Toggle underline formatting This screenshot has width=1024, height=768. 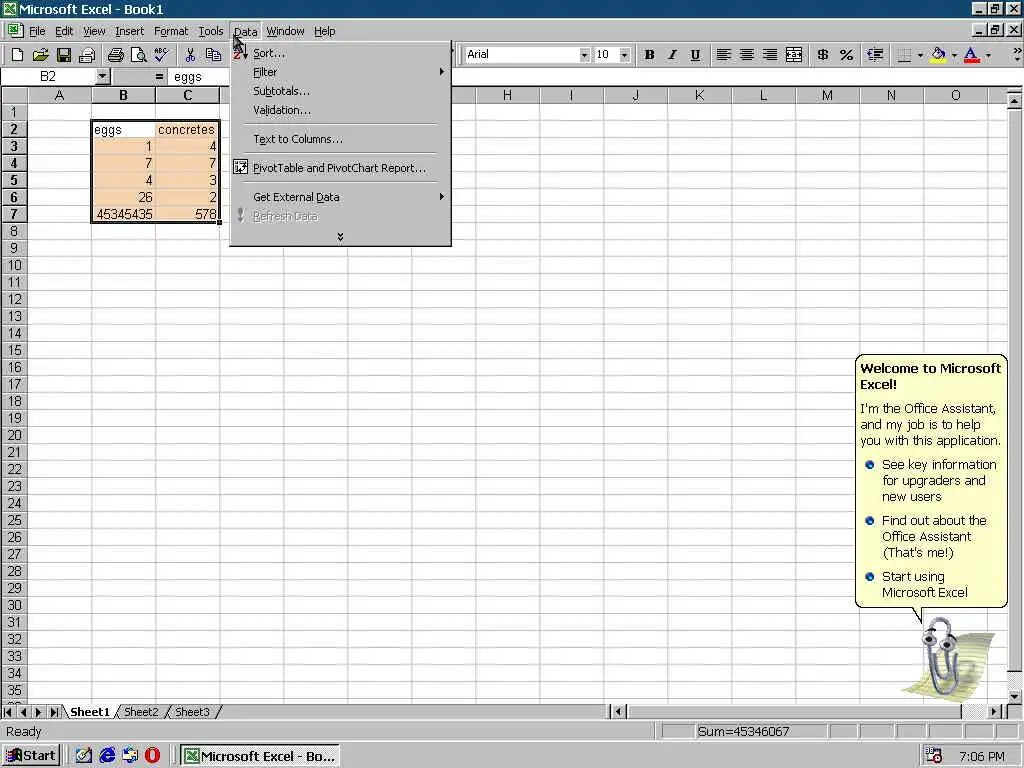coord(695,55)
